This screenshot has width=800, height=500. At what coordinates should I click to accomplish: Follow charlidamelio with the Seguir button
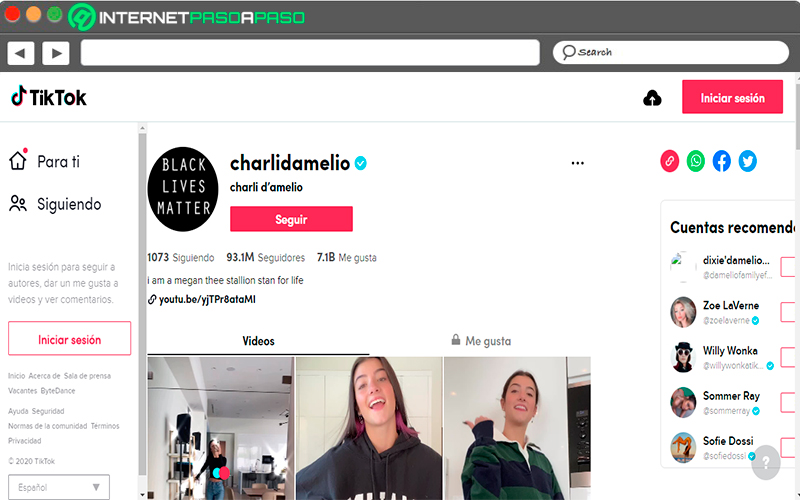[x=291, y=219]
